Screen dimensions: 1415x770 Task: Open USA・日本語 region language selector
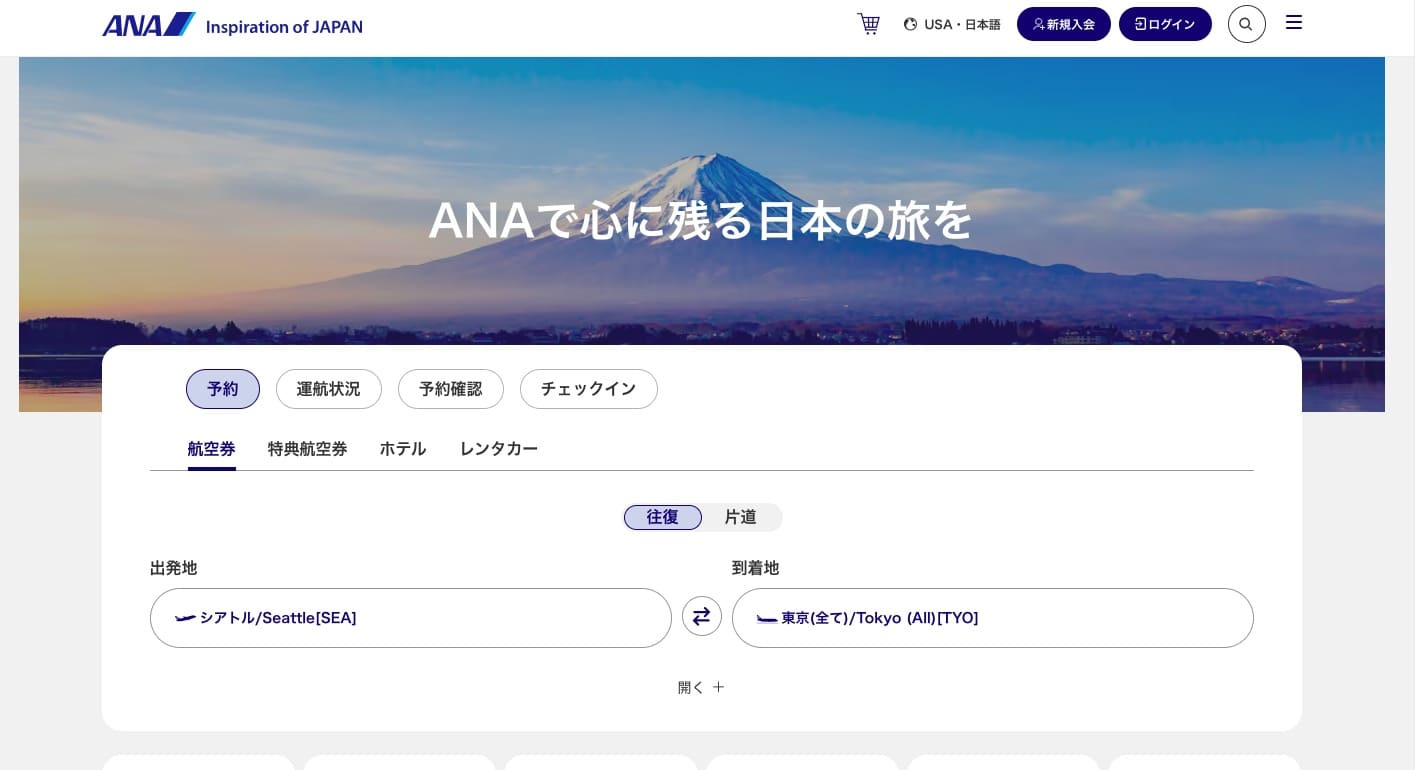click(x=952, y=24)
